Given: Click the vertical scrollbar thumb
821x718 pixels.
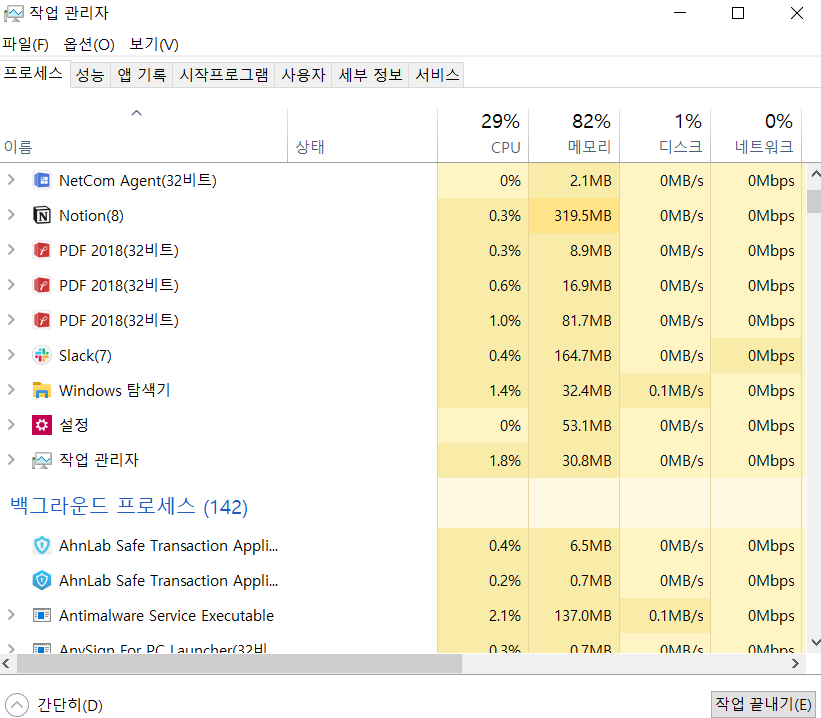Looking at the screenshot, I should tap(814, 202).
